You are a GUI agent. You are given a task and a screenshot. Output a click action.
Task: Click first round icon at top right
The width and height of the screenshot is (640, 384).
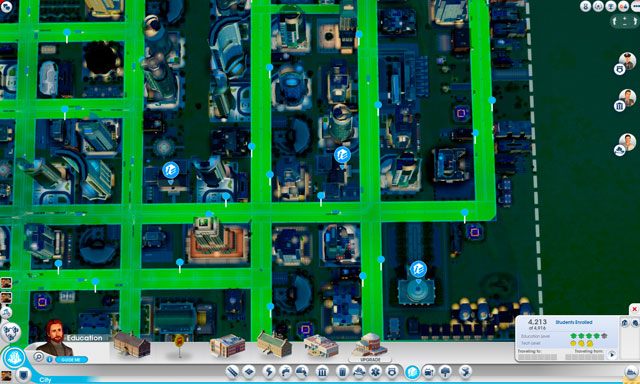click(586, 6)
